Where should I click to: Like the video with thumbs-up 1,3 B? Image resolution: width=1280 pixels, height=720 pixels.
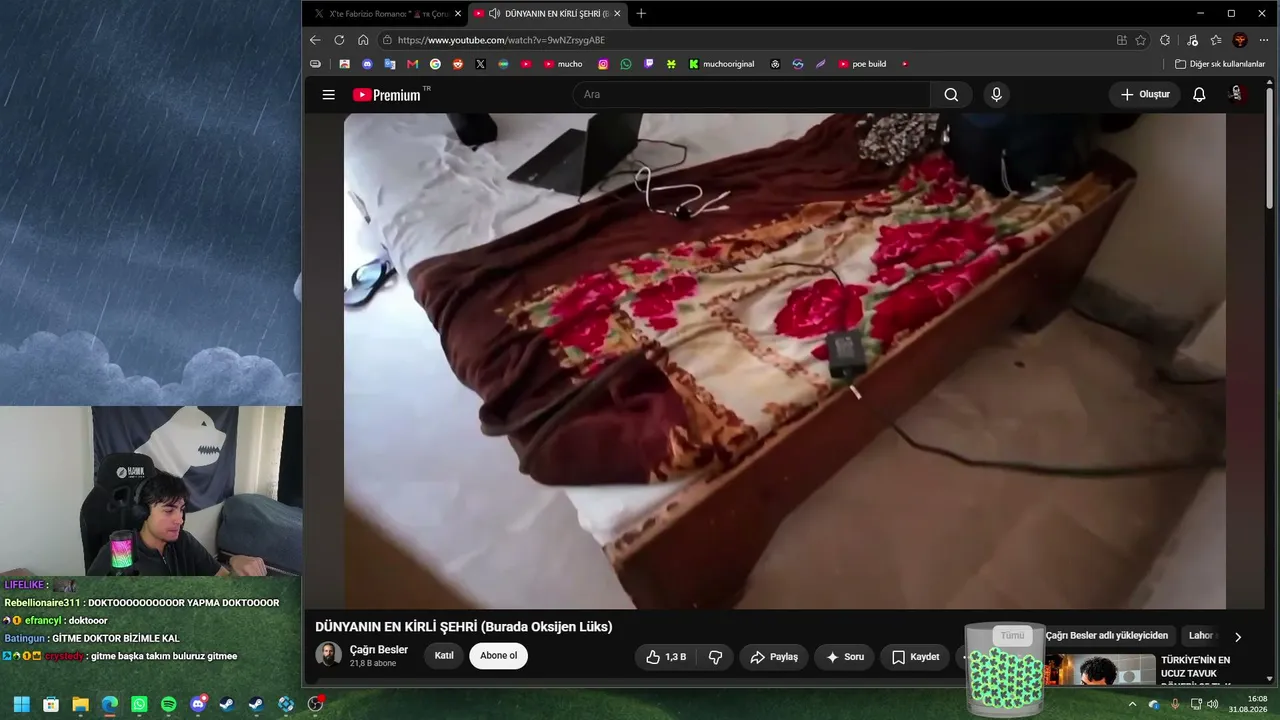tap(665, 657)
